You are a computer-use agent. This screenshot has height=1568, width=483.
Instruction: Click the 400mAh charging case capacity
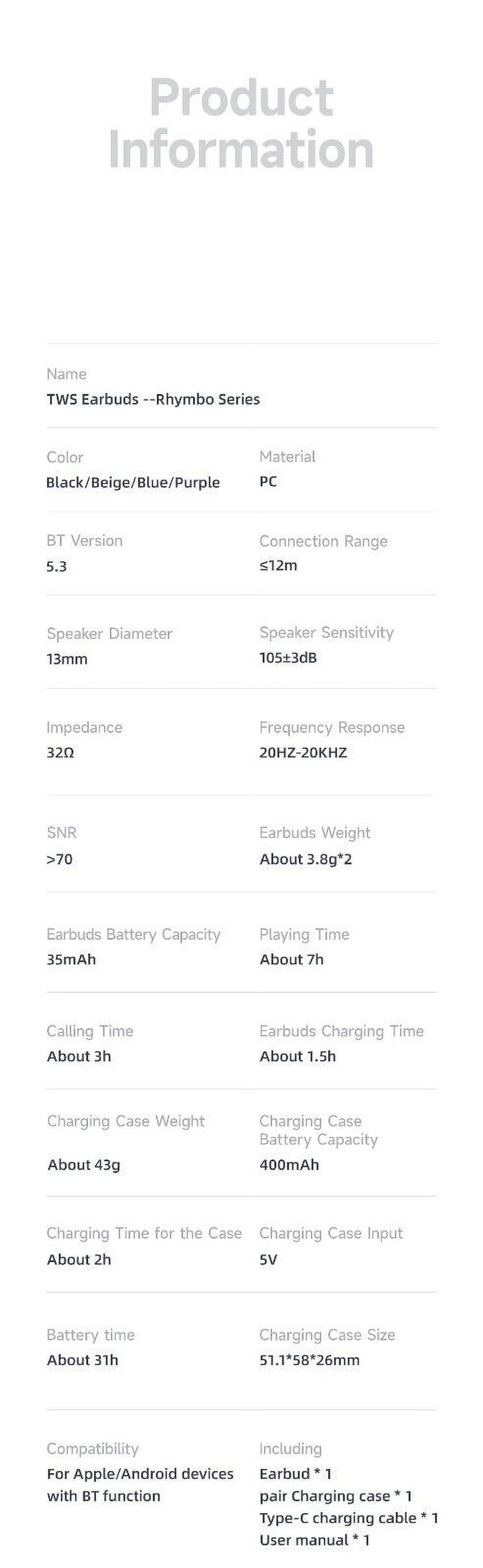290,1164
